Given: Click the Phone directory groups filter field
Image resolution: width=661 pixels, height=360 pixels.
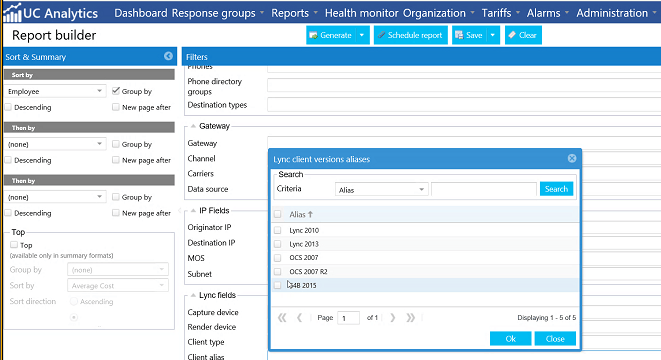Looking at the screenshot, I should pyautogui.click(x=464, y=85).
